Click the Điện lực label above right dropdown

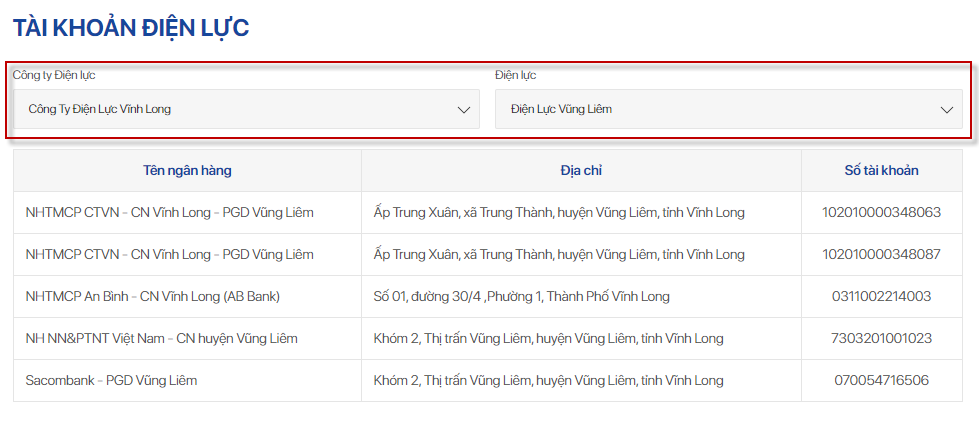click(x=515, y=75)
